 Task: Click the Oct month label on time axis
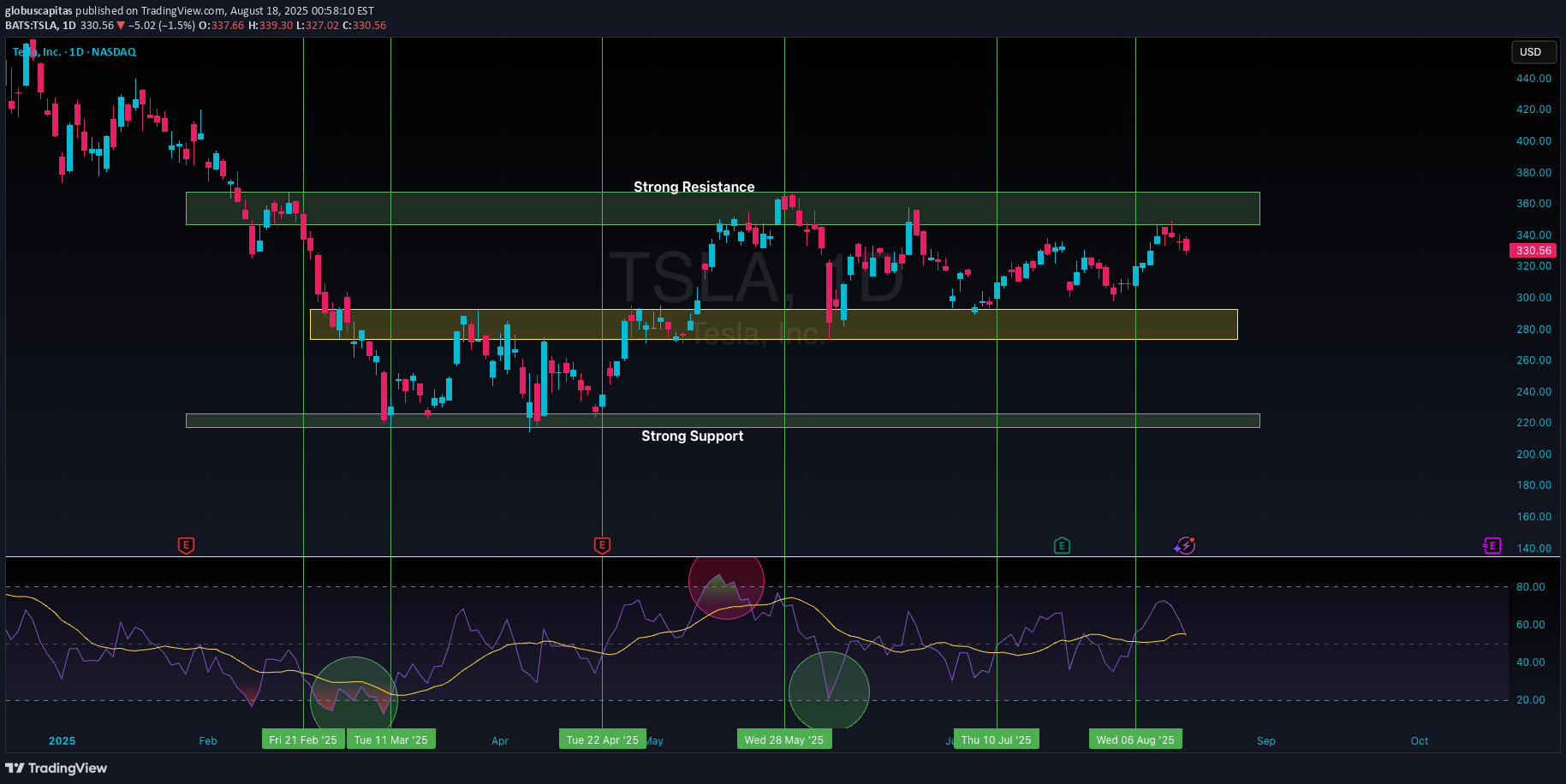click(x=1420, y=741)
